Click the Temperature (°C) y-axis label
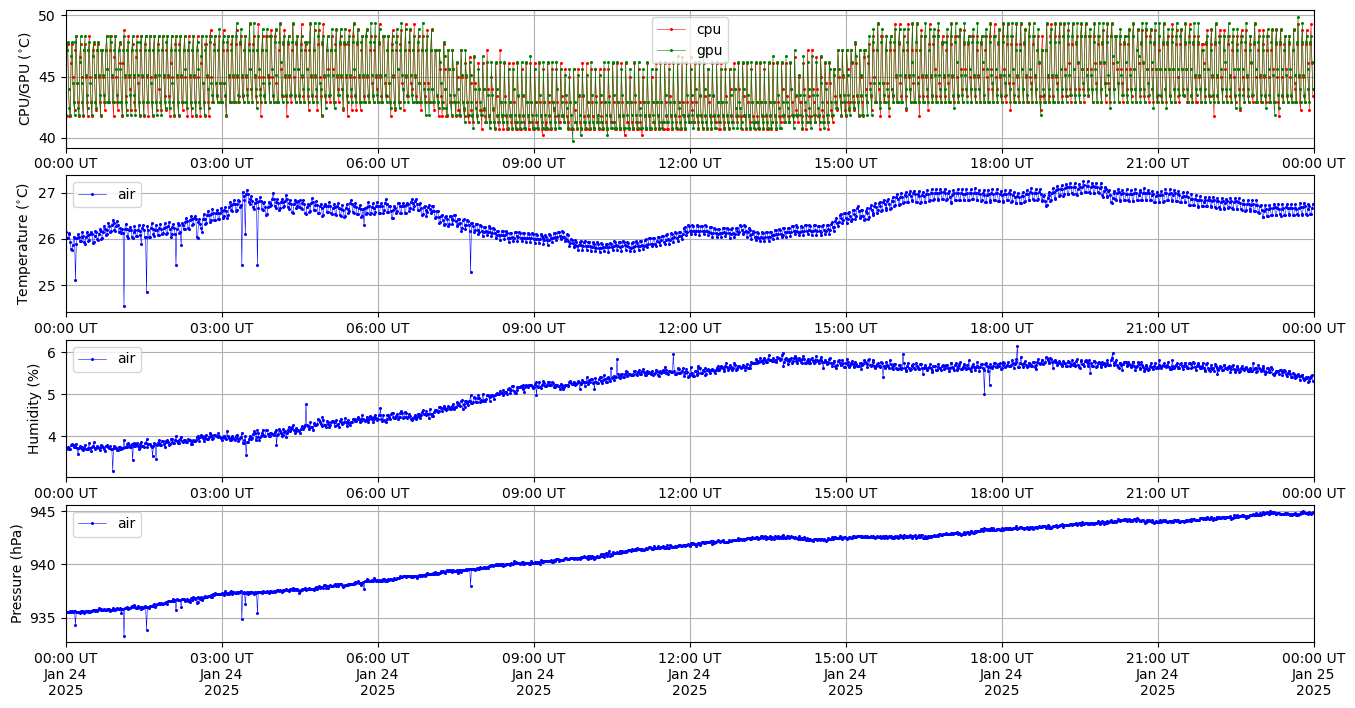This screenshot has width=1355, height=708. (25, 243)
